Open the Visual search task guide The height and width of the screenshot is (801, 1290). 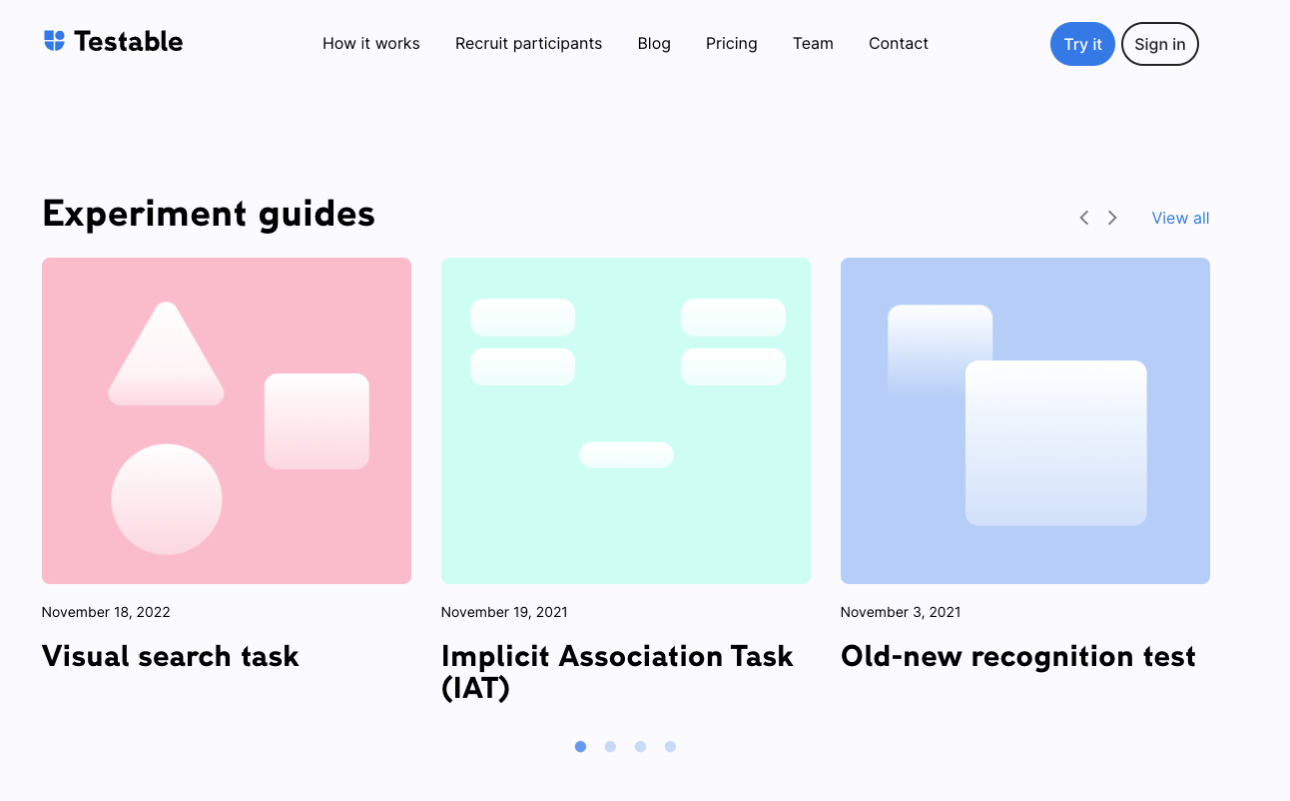click(169, 656)
